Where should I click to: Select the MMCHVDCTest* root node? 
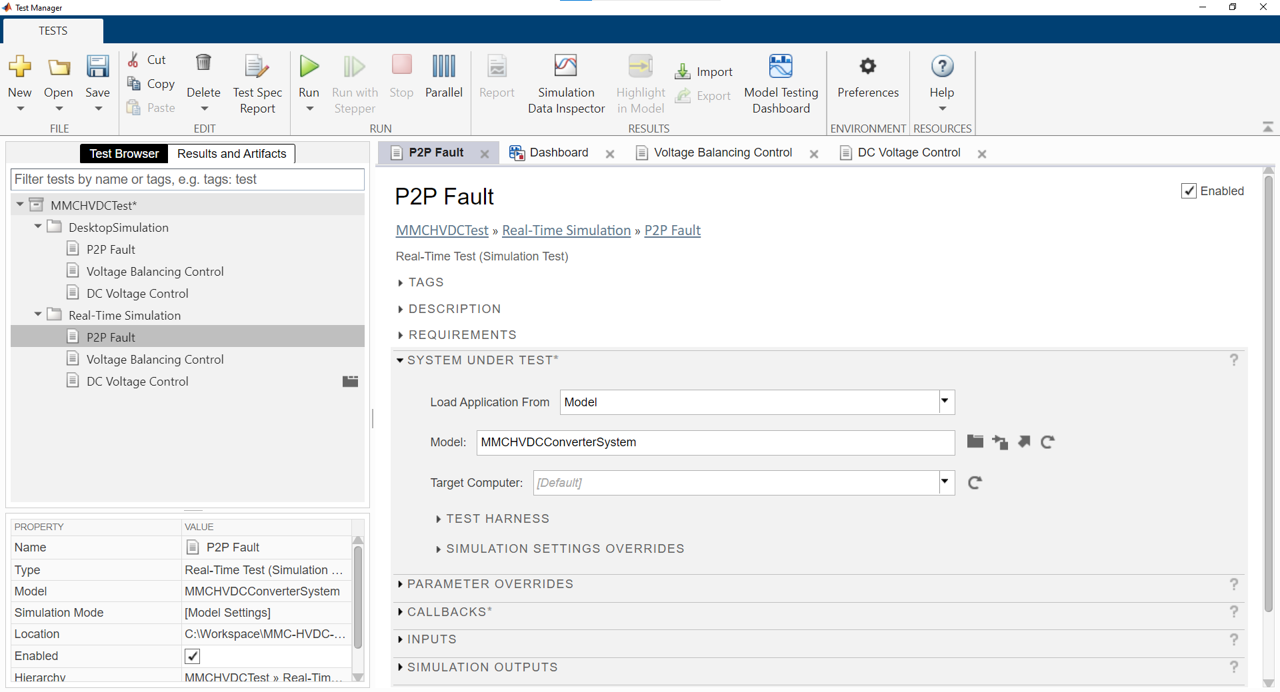point(94,205)
